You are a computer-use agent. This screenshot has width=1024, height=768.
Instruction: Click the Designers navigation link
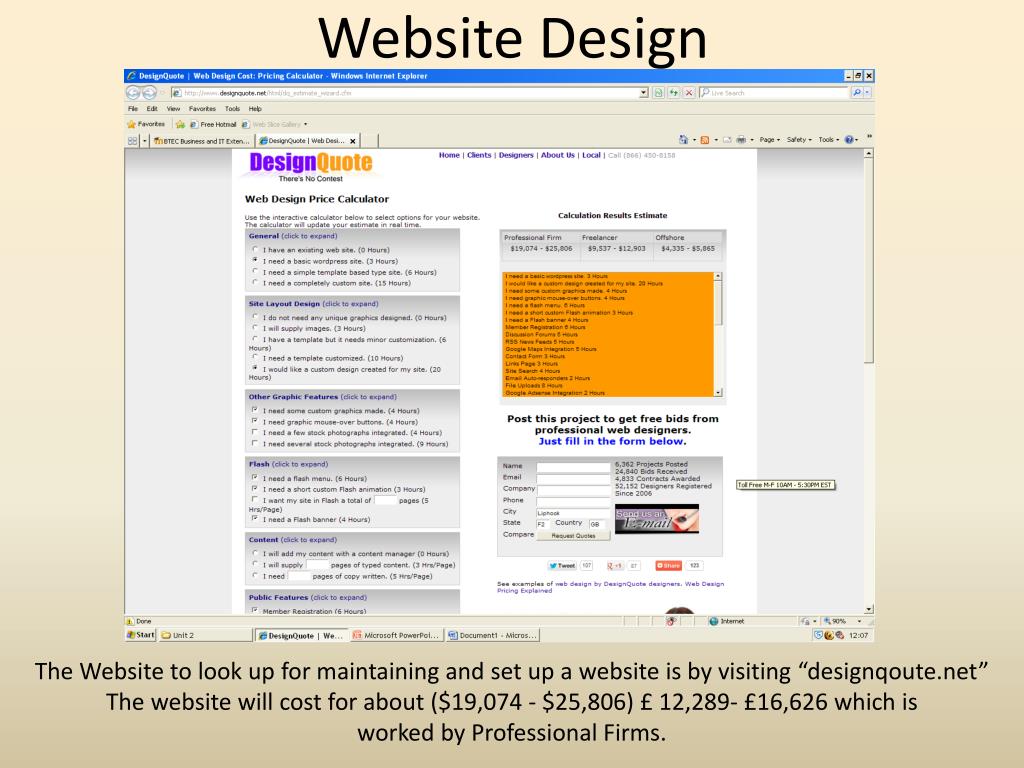[516, 155]
